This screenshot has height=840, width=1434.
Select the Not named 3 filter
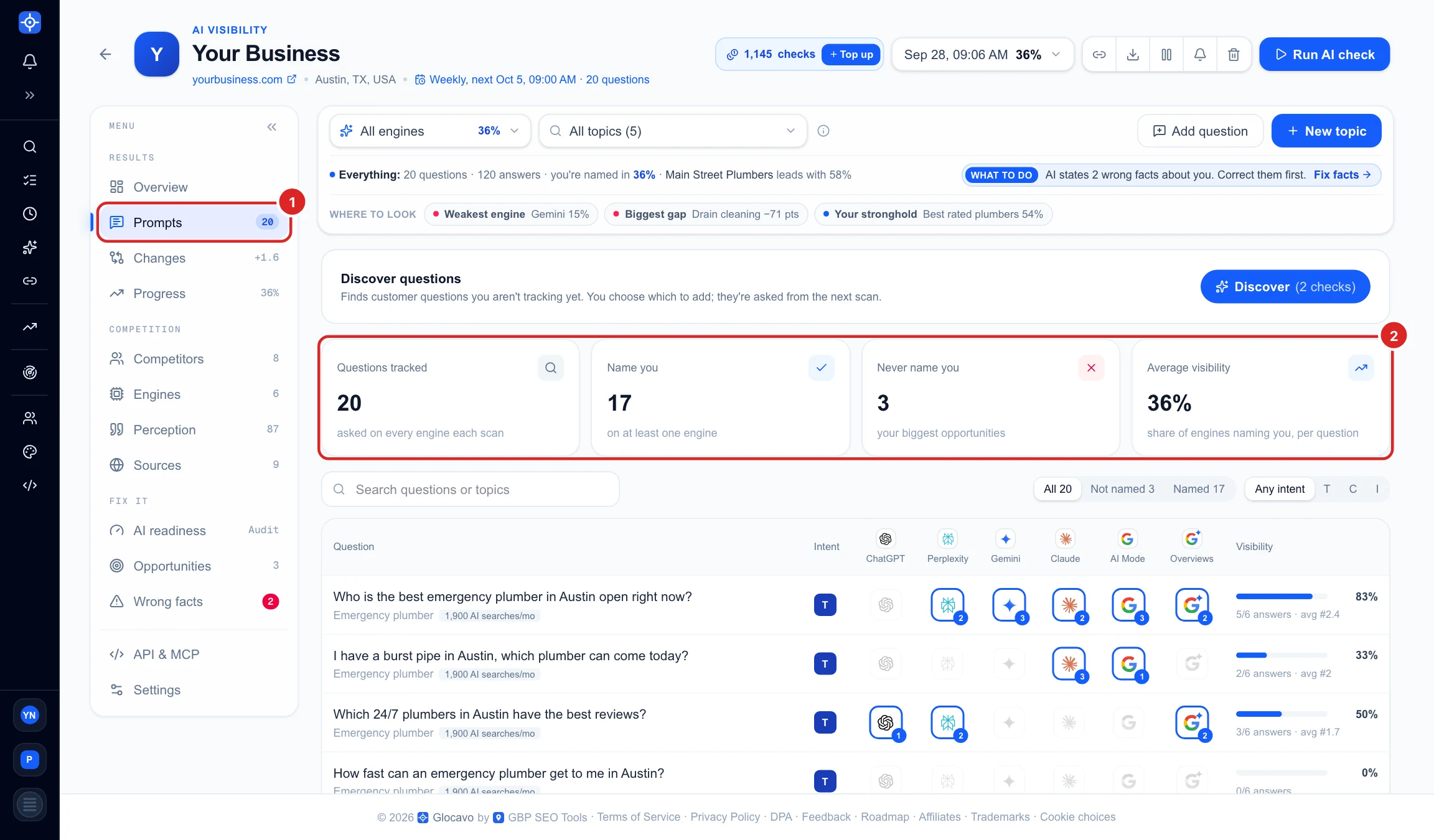pyautogui.click(x=1122, y=489)
